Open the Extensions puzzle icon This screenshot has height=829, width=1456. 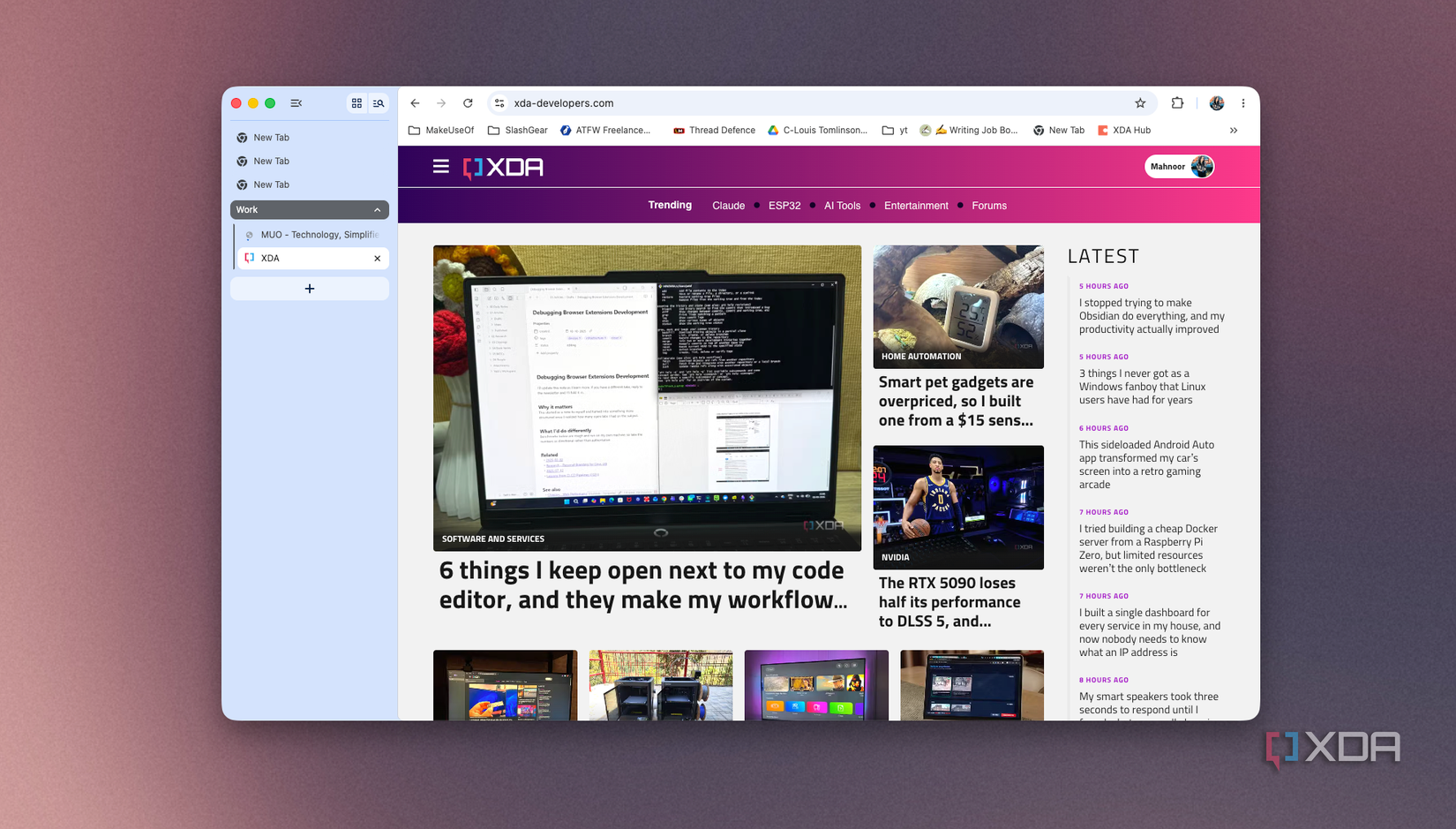[1177, 103]
